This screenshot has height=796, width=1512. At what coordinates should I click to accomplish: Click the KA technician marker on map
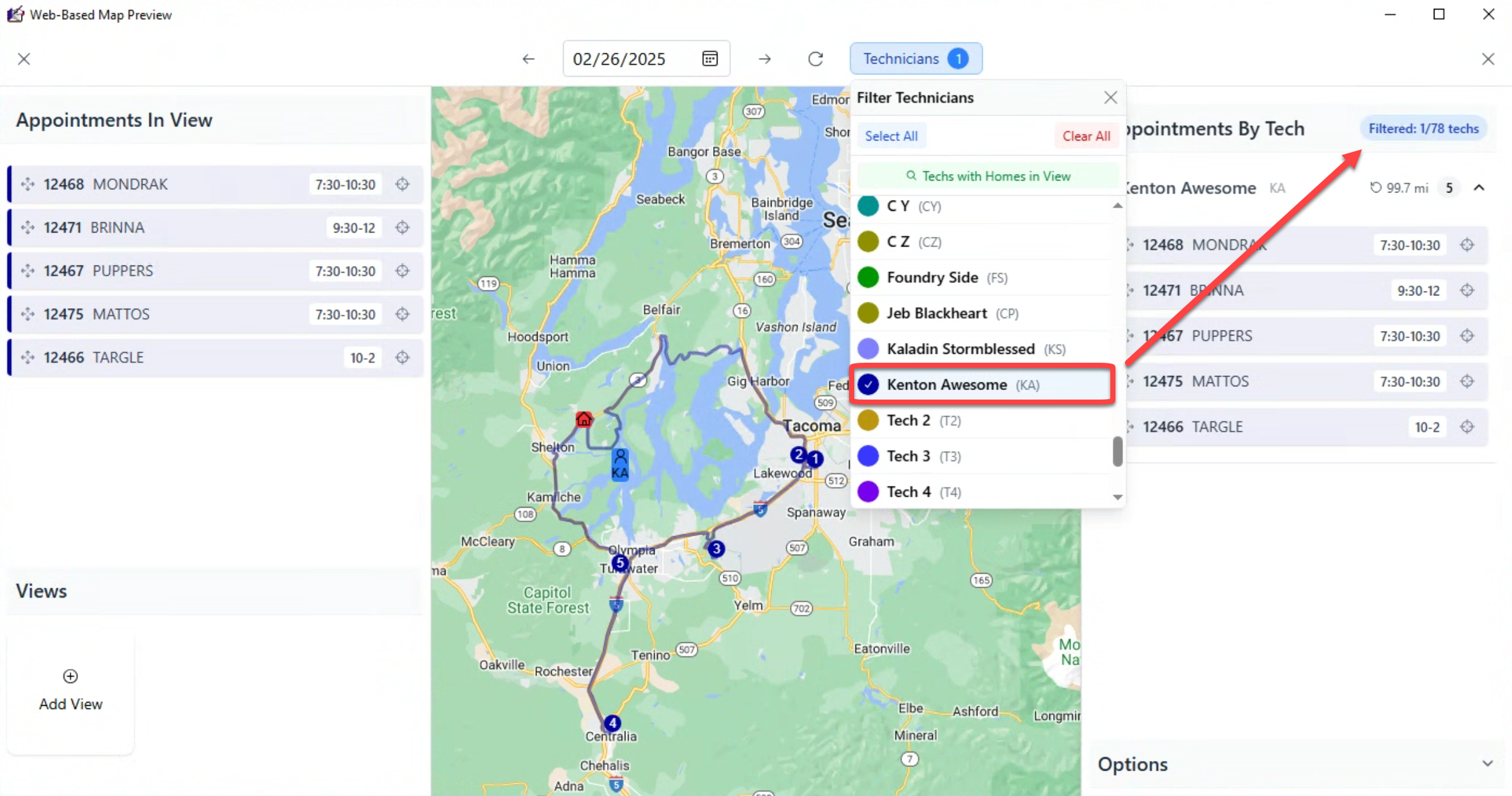(620, 464)
